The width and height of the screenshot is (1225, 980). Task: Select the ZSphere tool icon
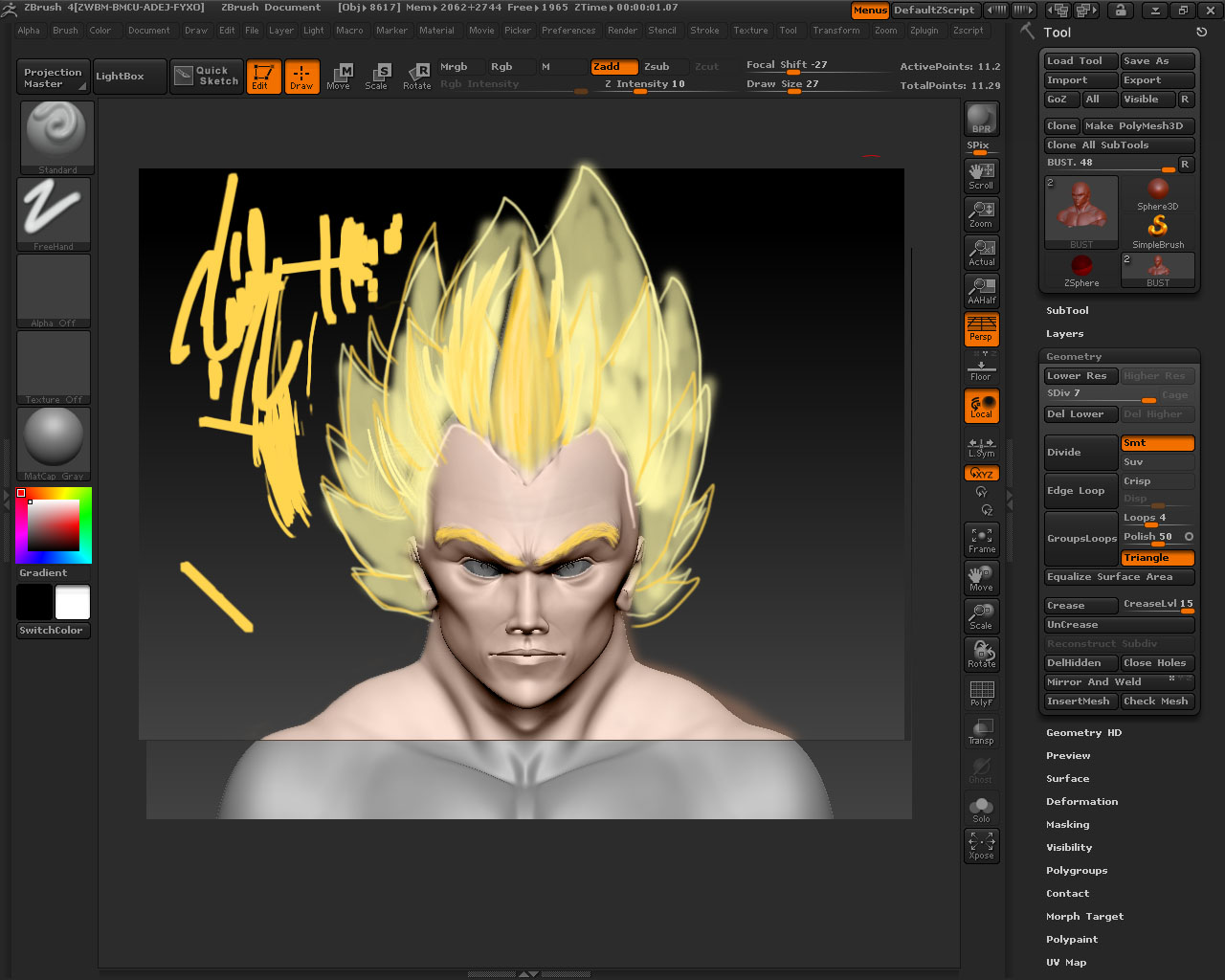[x=1081, y=271]
